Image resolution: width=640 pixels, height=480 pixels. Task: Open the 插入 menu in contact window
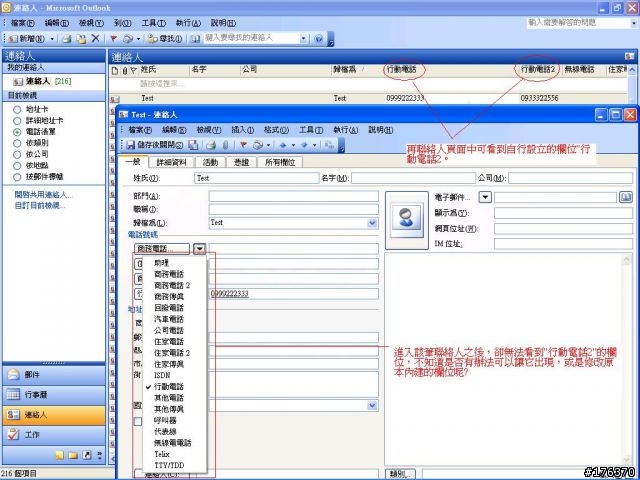242,130
